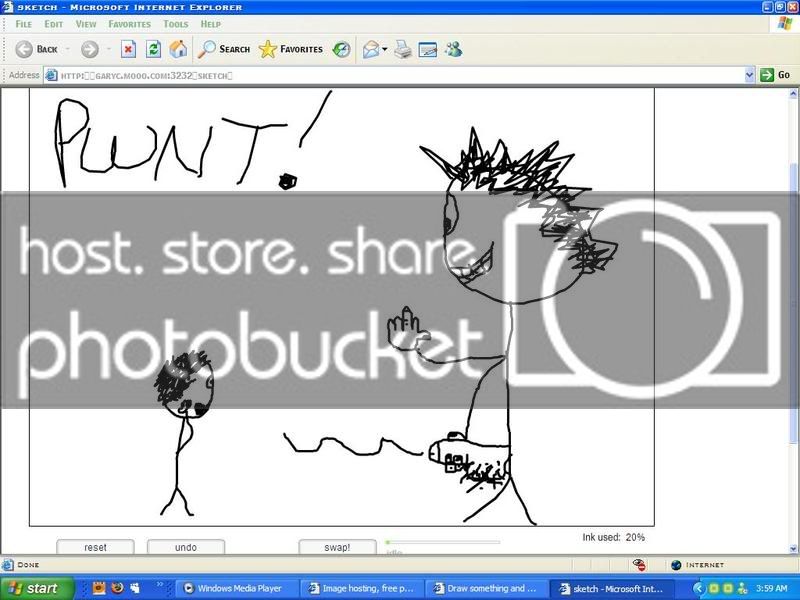Click the orange quick launch icon
This screenshot has width=800, height=600.
(x=98, y=588)
